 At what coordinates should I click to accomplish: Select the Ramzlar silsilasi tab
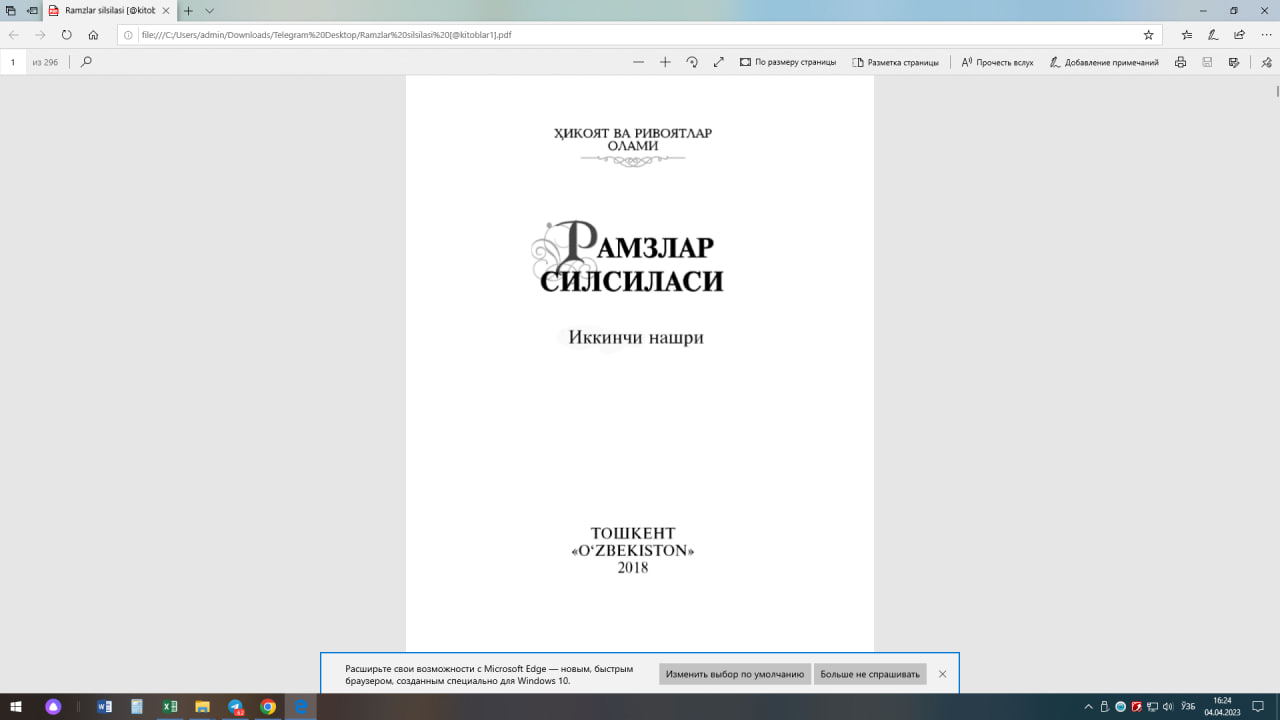(110, 10)
